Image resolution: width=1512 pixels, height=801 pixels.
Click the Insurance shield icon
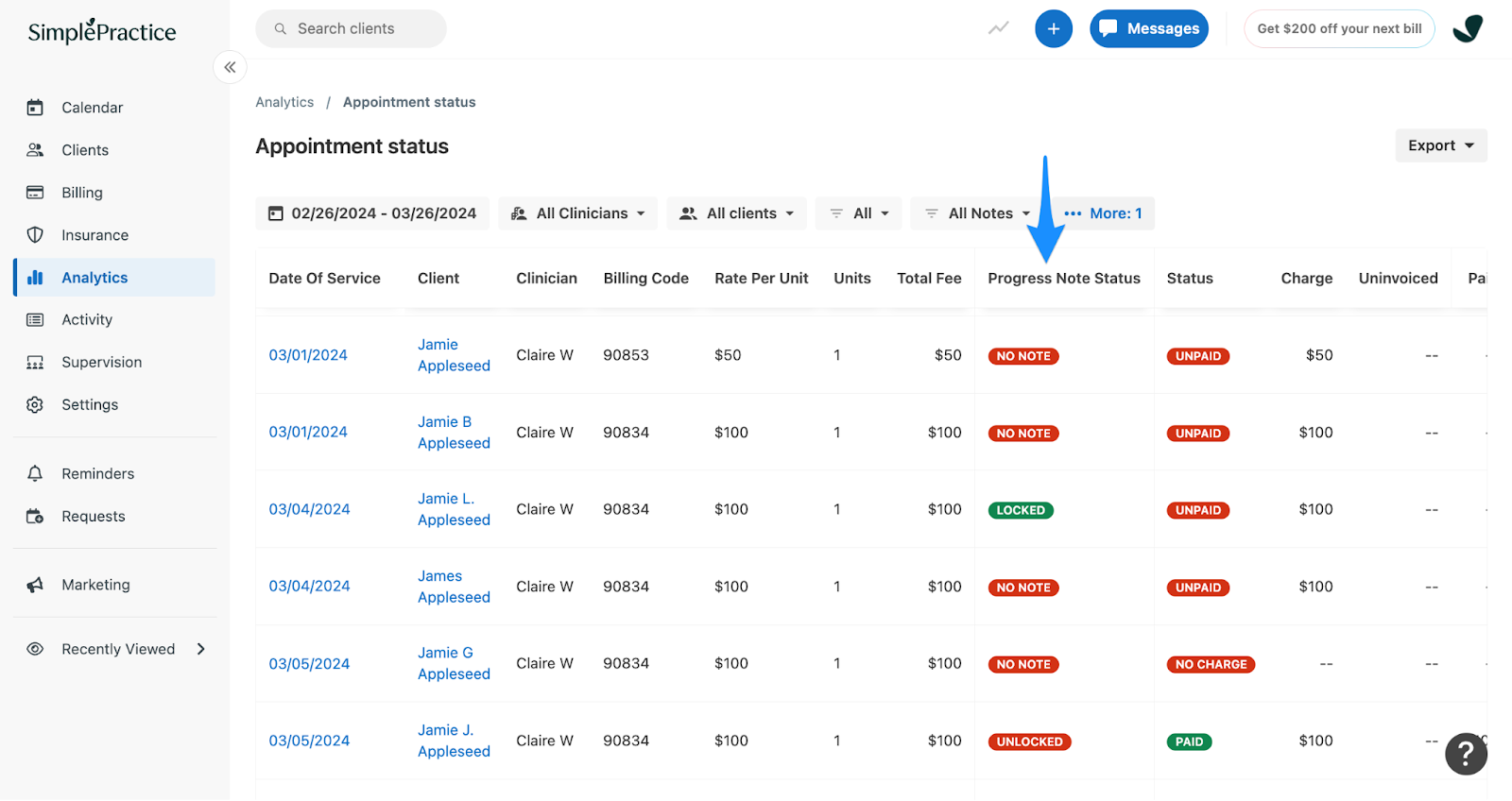click(x=35, y=235)
